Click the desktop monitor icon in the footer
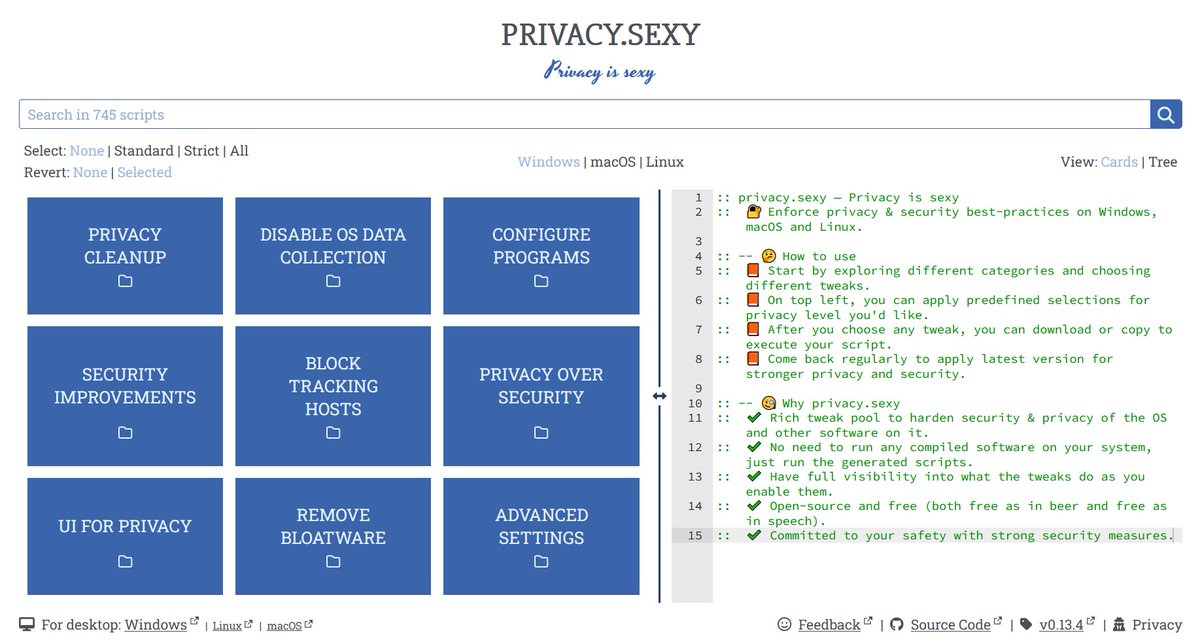The image size is (1200, 644). (27, 623)
